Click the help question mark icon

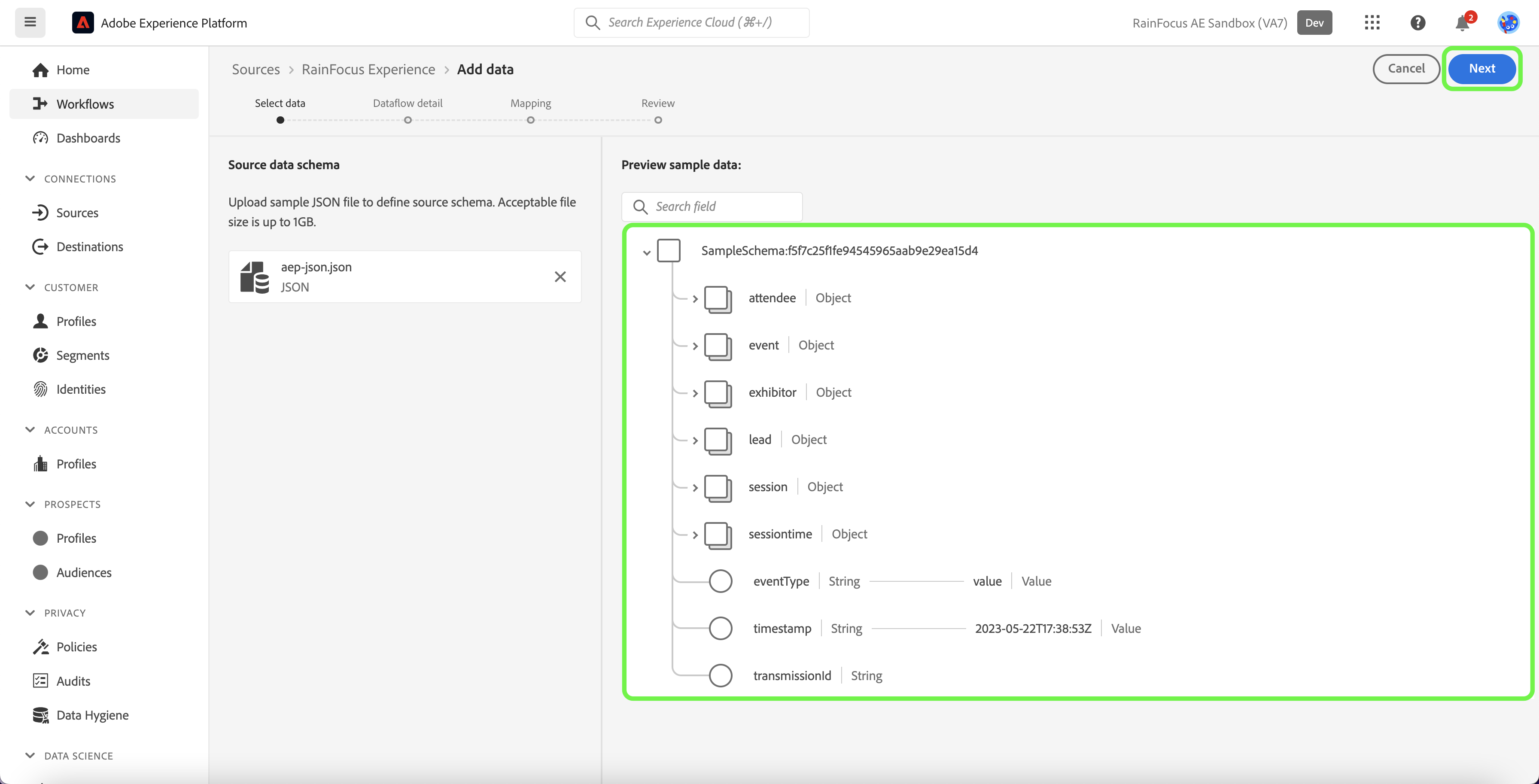(1417, 23)
